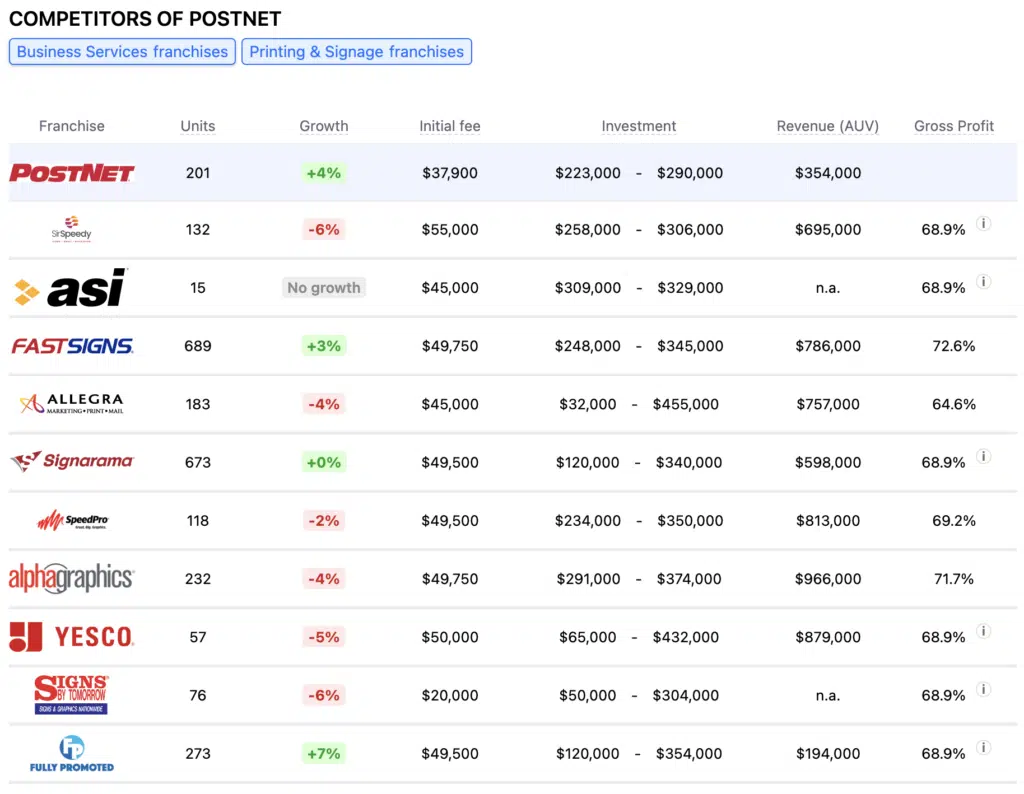
Task: Click the +4% growth badge for PostNet
Action: point(323,172)
